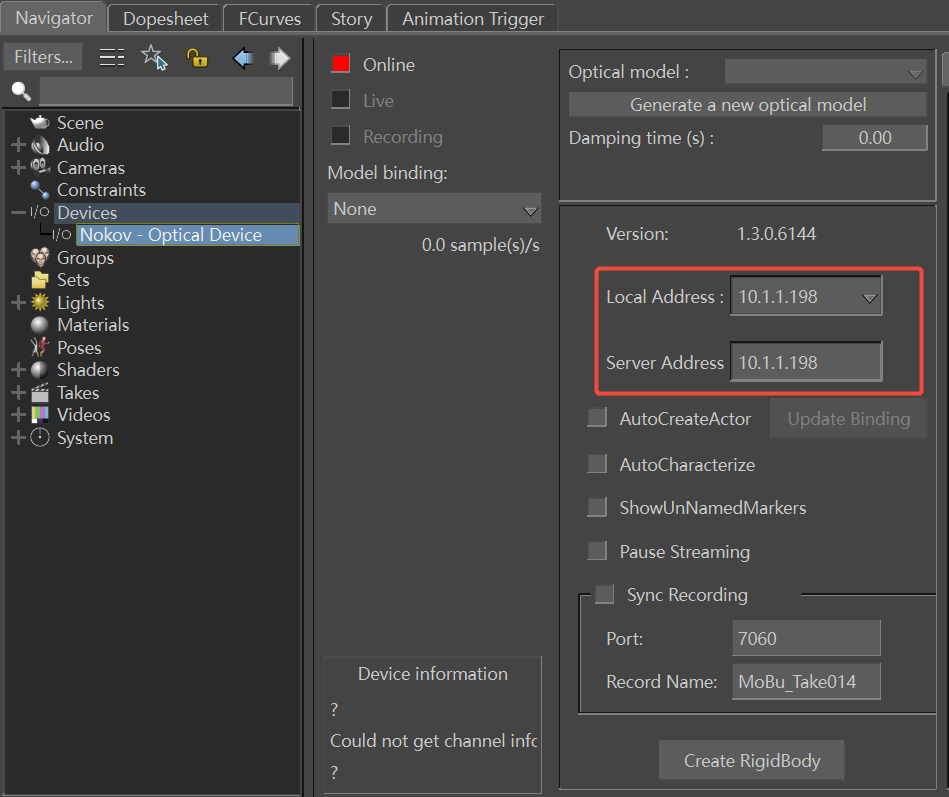Click the System clock icon
949x797 pixels.
pyautogui.click(x=40, y=437)
